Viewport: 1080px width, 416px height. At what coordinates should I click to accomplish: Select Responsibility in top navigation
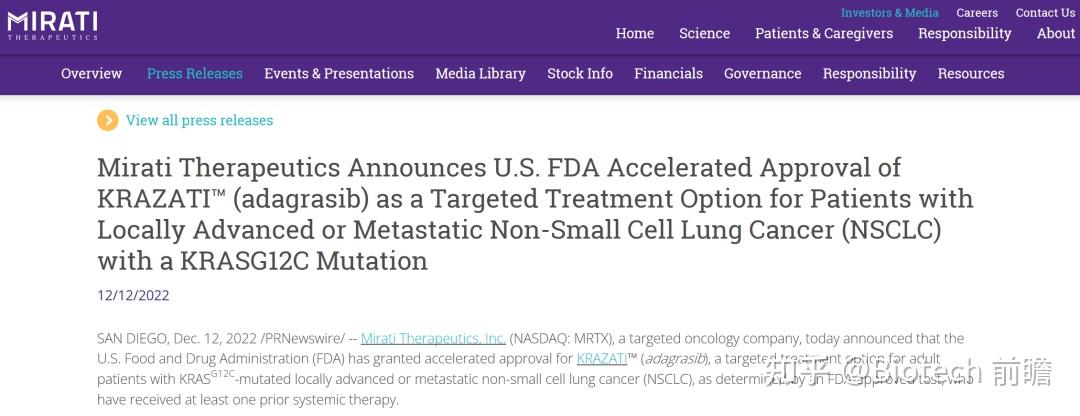[964, 34]
